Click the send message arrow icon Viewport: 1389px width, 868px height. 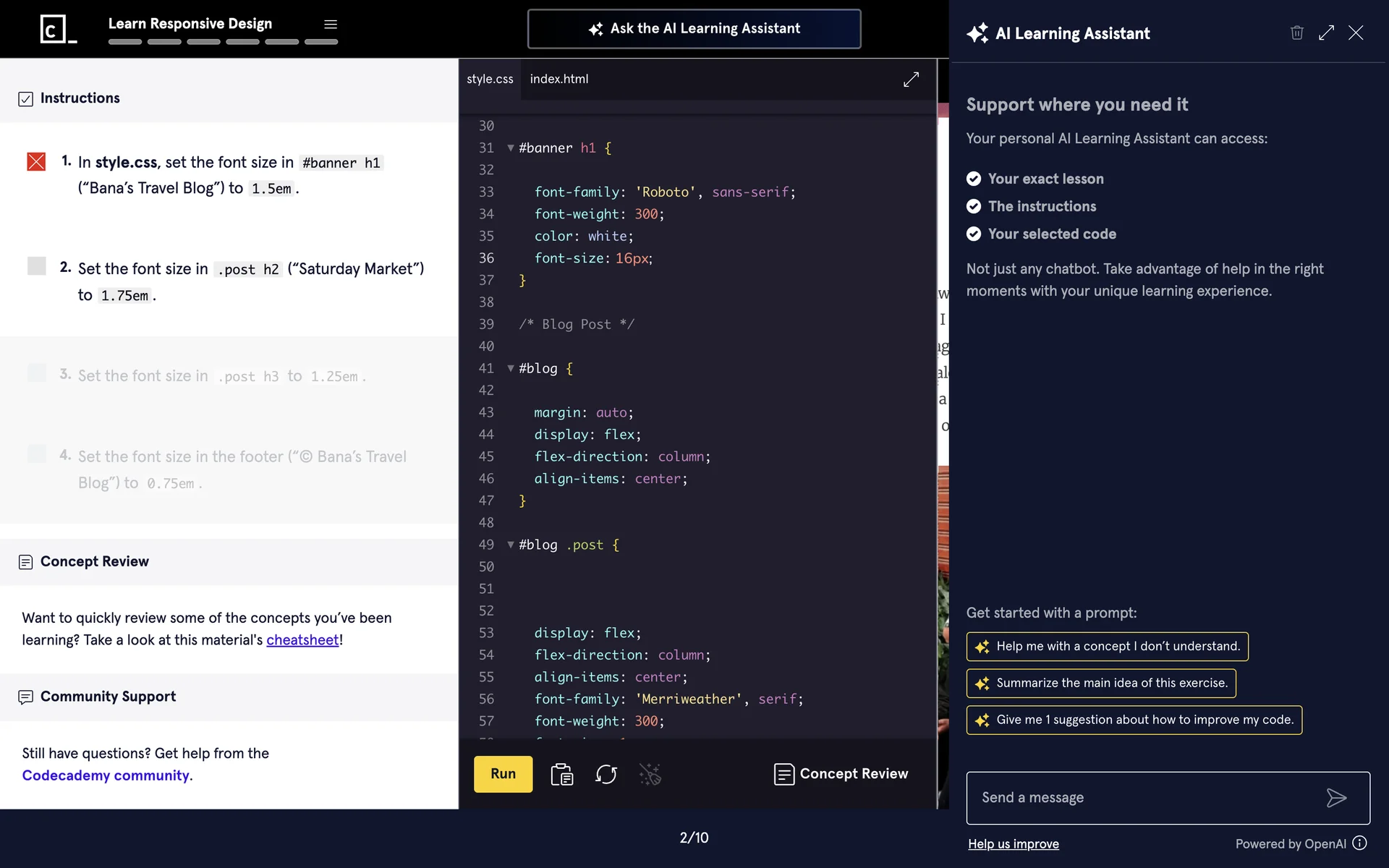click(1336, 798)
